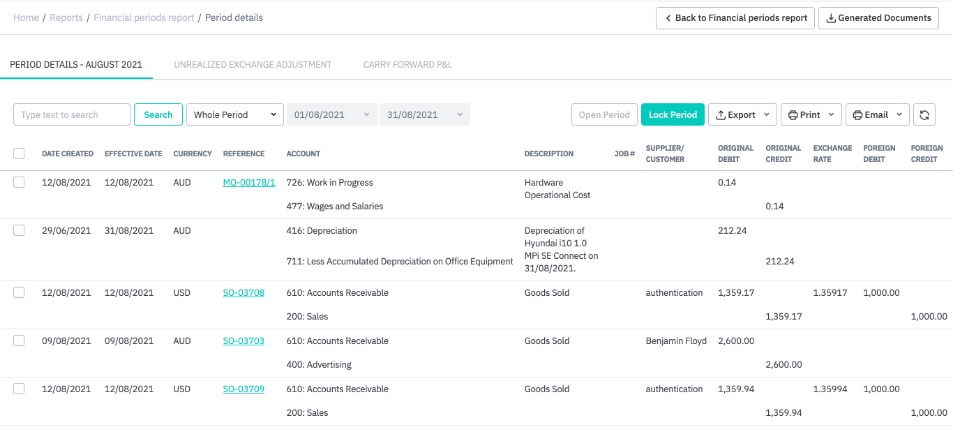Open the Whole Period selector
953x427 pixels.
pos(235,115)
